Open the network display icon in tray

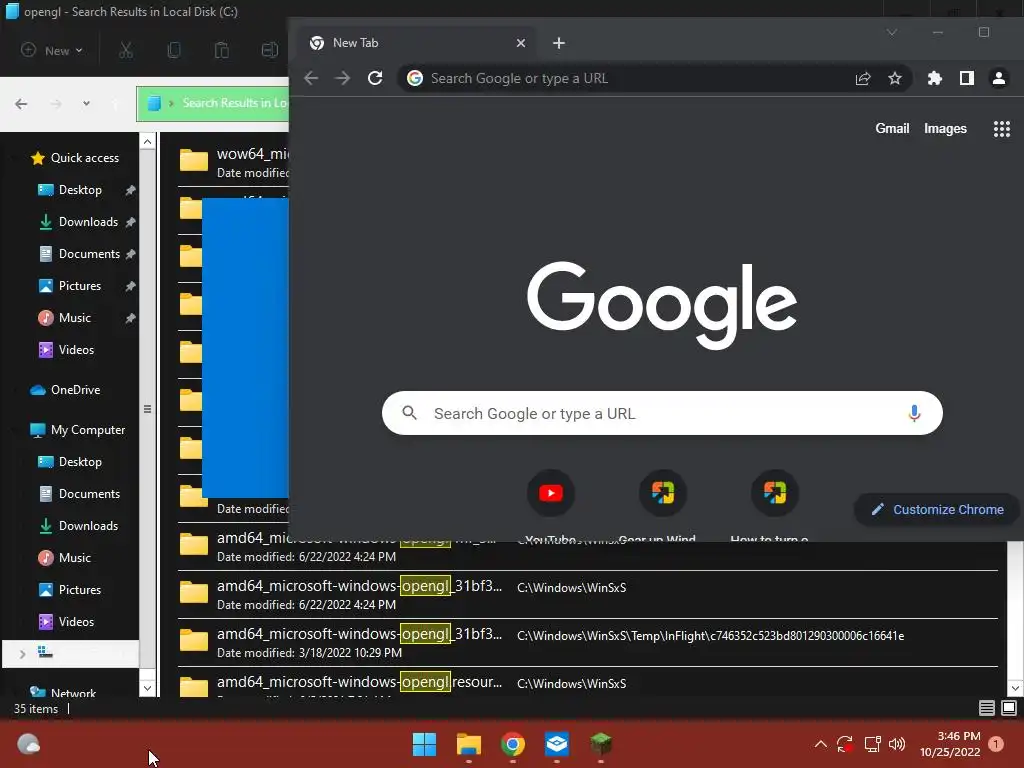[872, 744]
